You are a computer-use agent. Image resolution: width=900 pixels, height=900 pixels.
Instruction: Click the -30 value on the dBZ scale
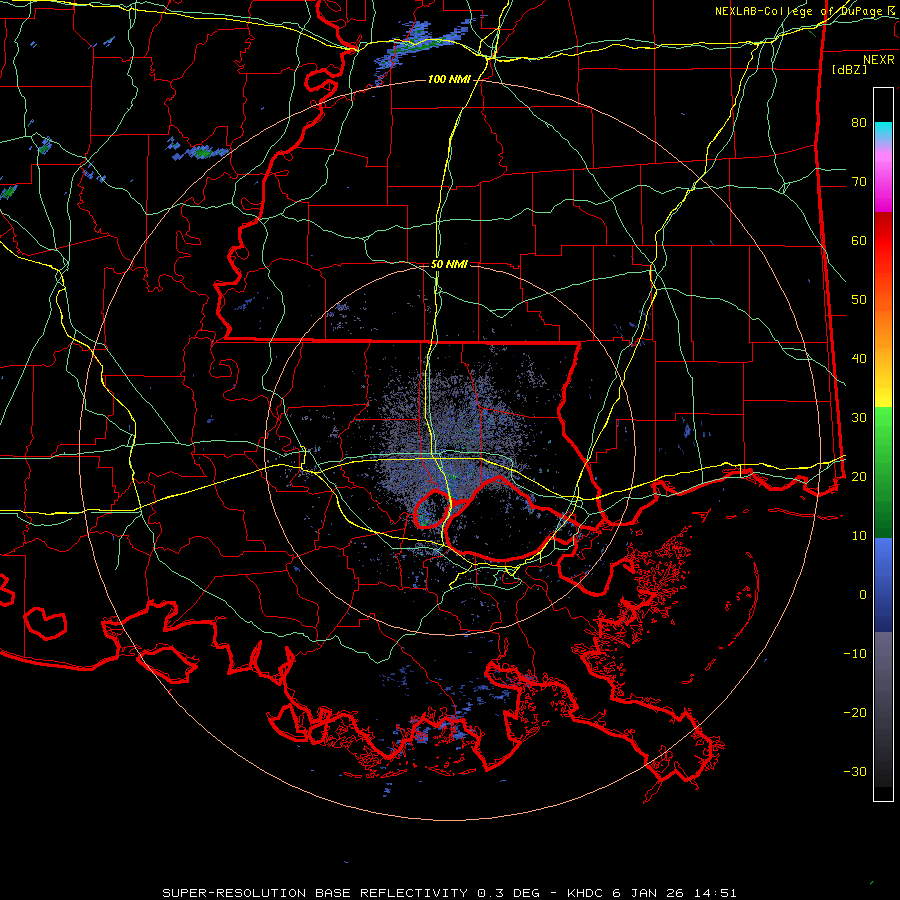(x=855, y=771)
